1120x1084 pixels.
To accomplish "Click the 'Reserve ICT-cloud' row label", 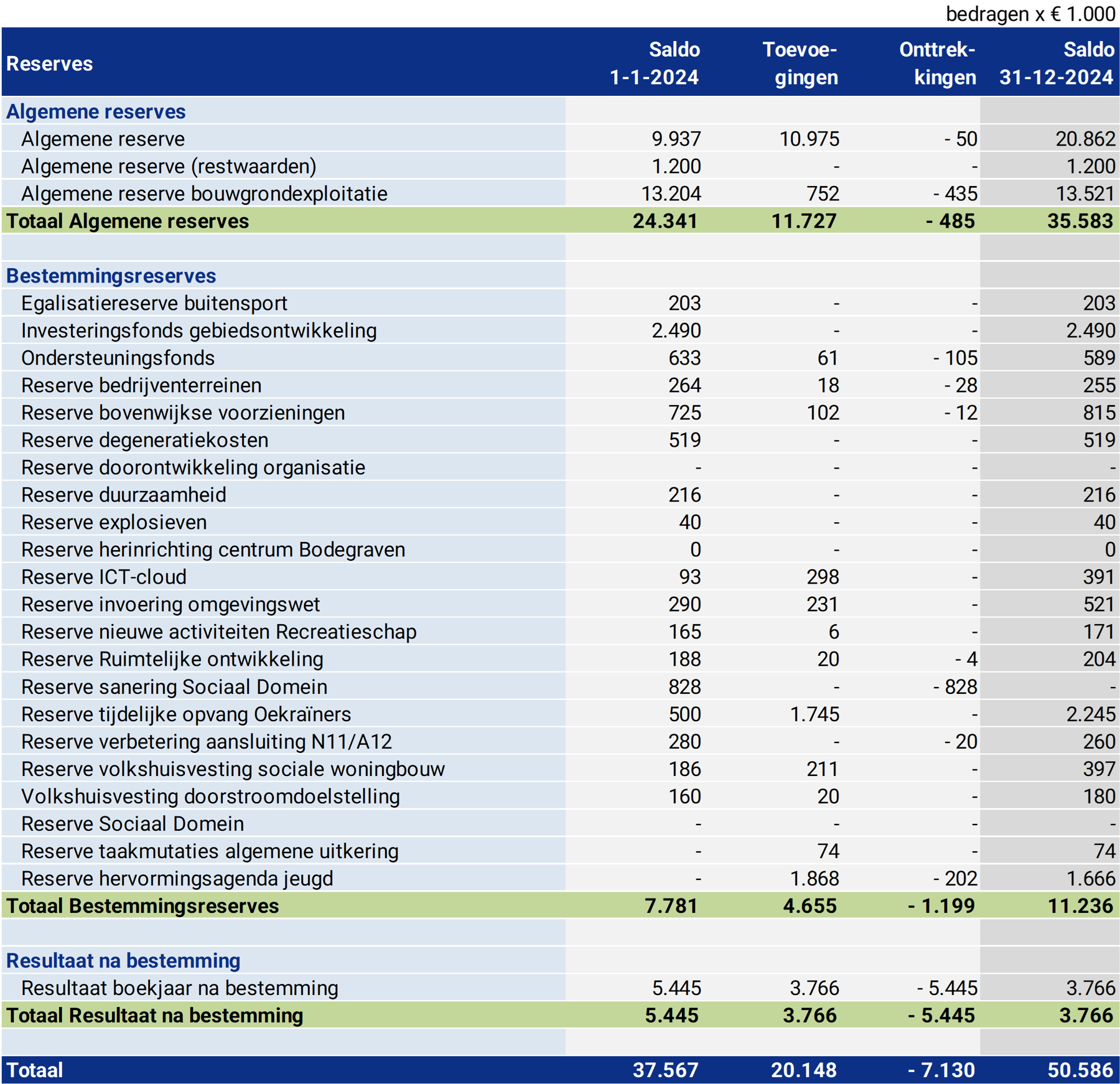I will 104,577.
